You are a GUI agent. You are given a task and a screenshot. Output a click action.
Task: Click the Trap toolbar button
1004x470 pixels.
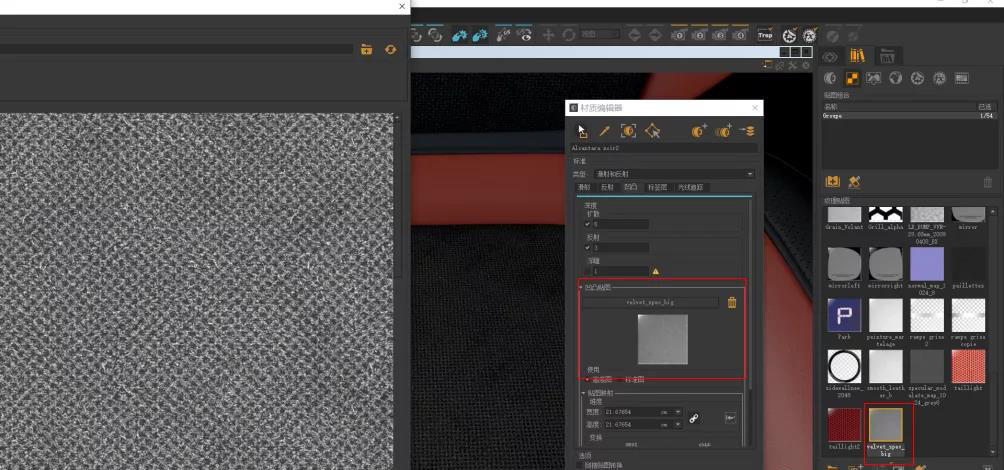pos(765,35)
